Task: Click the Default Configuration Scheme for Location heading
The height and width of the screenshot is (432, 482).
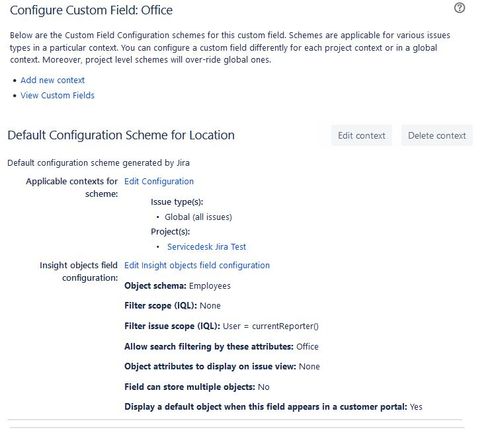Action: 121,135
